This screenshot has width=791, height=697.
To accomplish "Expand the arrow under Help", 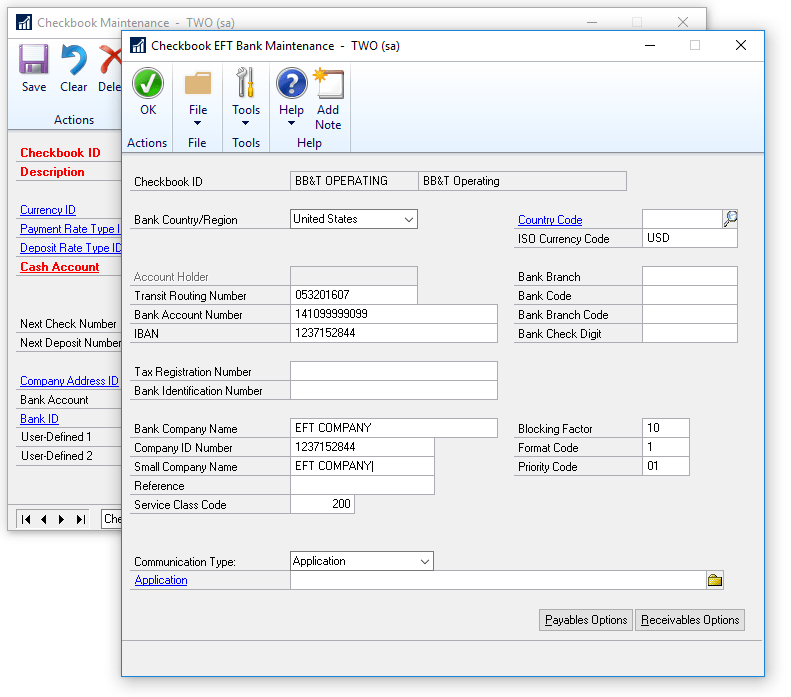I will tap(291, 124).
